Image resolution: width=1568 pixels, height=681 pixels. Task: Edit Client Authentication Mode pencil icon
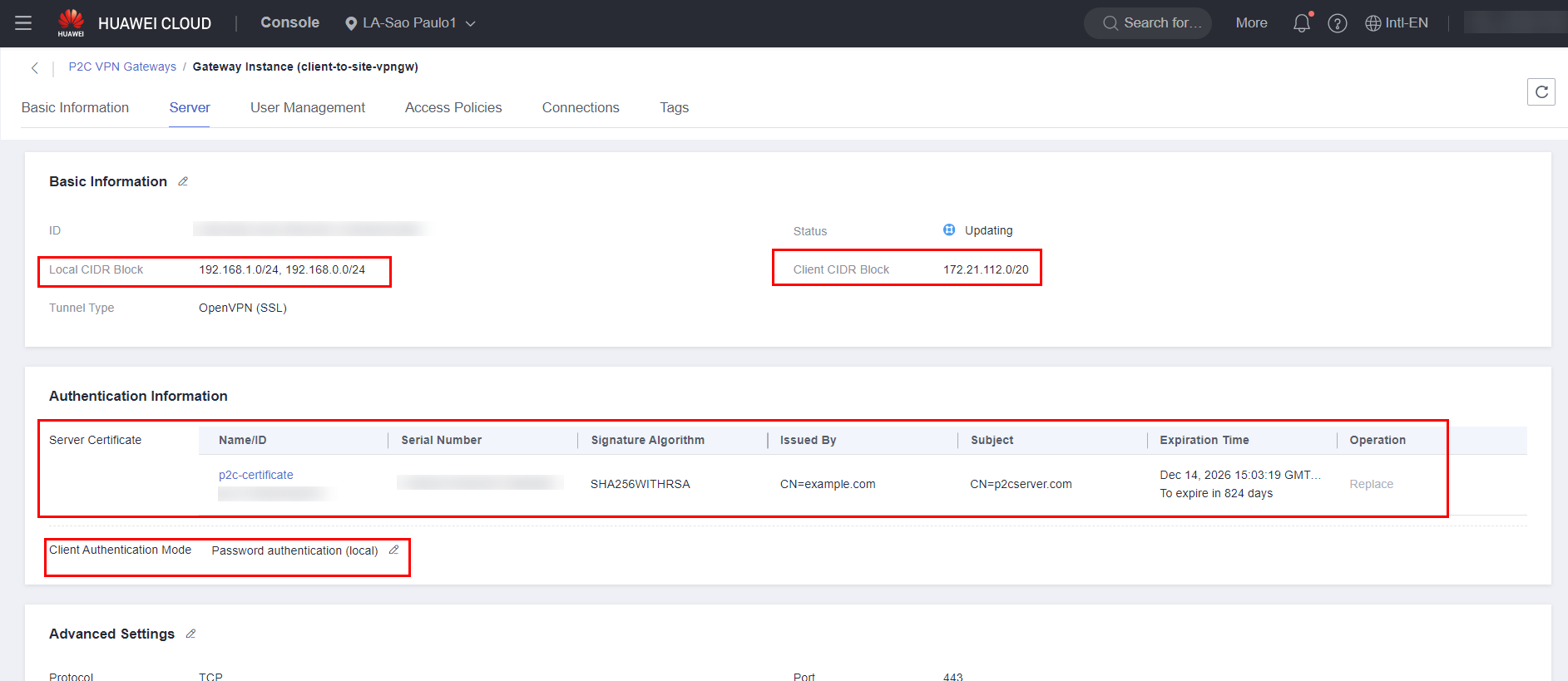click(394, 550)
